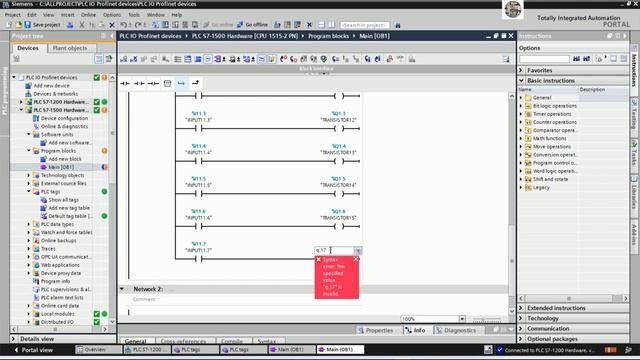Image resolution: width=640 pixels, height=360 pixels.
Task: Click the cut scissors icon
Action: (82, 25)
